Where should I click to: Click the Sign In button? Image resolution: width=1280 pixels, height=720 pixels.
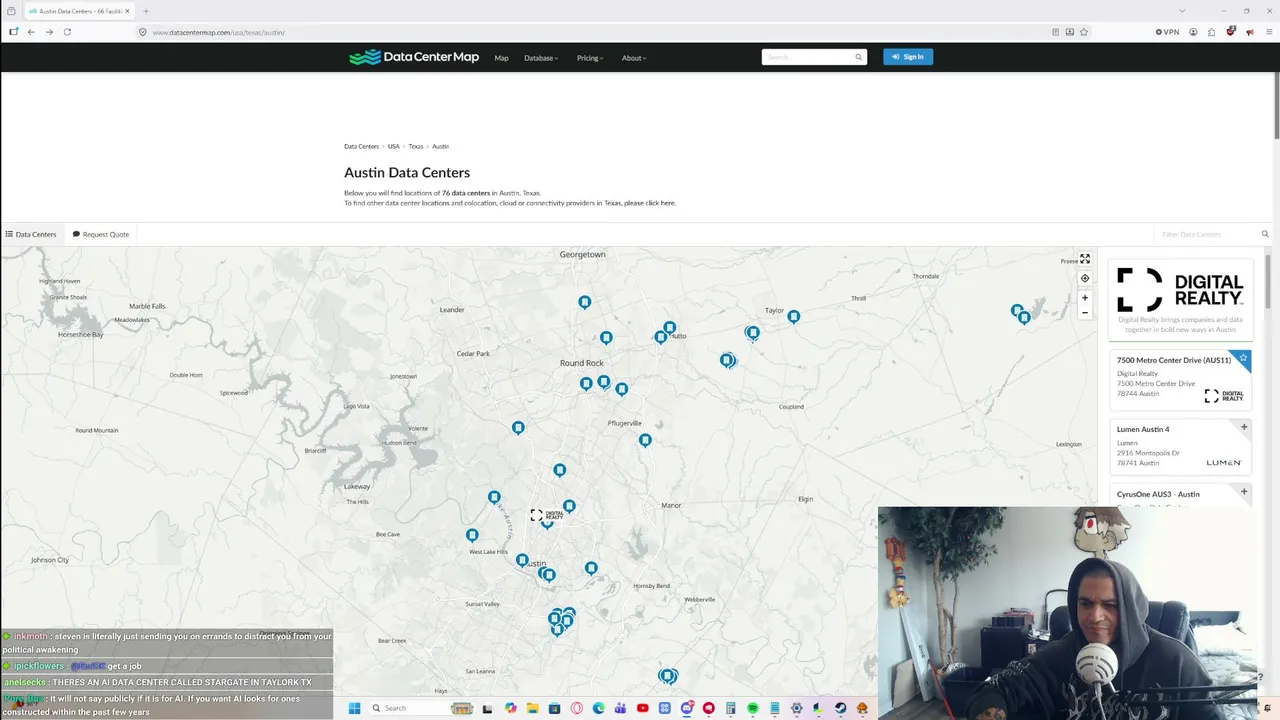(908, 57)
